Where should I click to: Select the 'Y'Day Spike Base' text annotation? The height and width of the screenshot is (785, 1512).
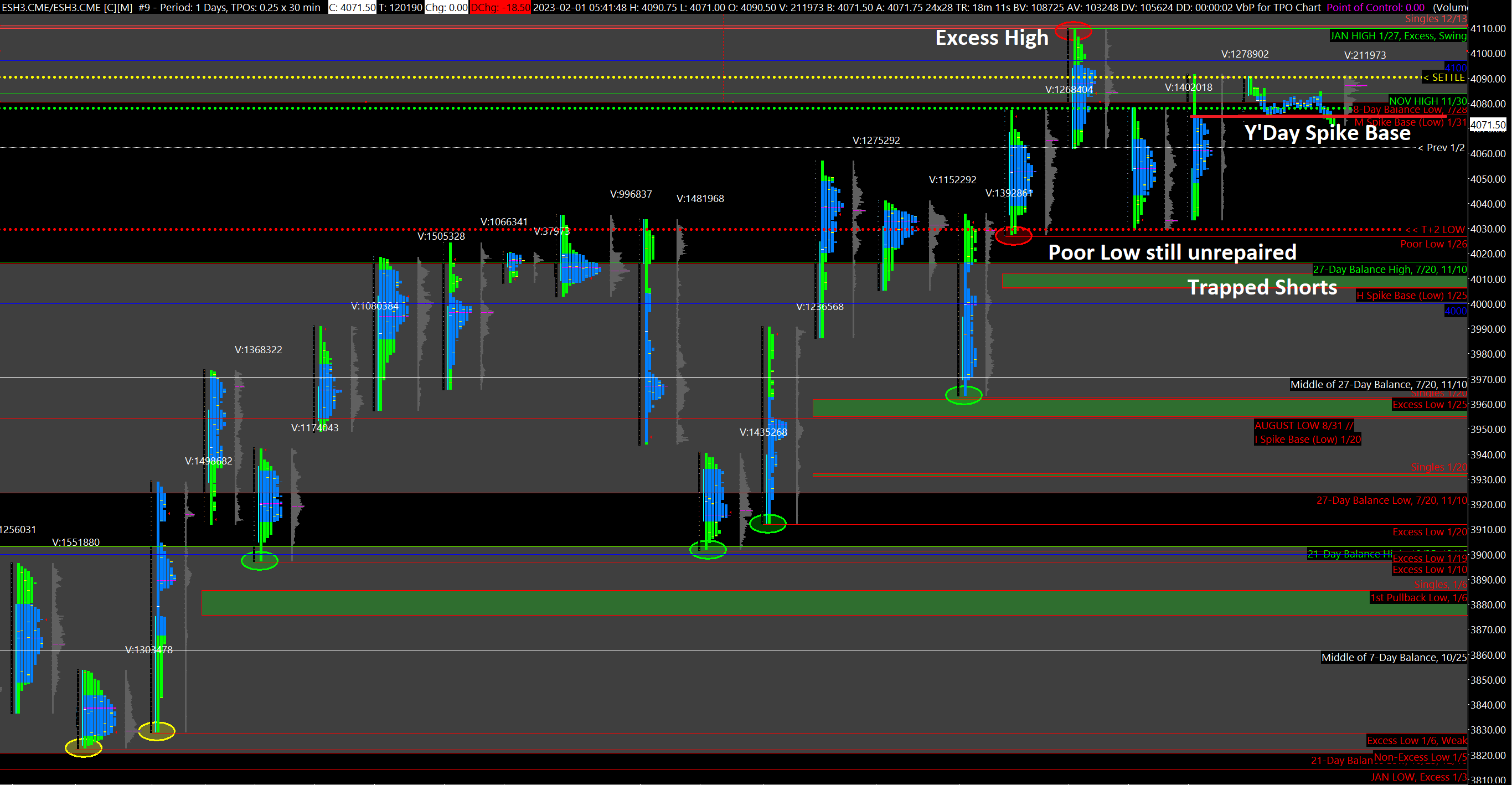click(x=1327, y=134)
